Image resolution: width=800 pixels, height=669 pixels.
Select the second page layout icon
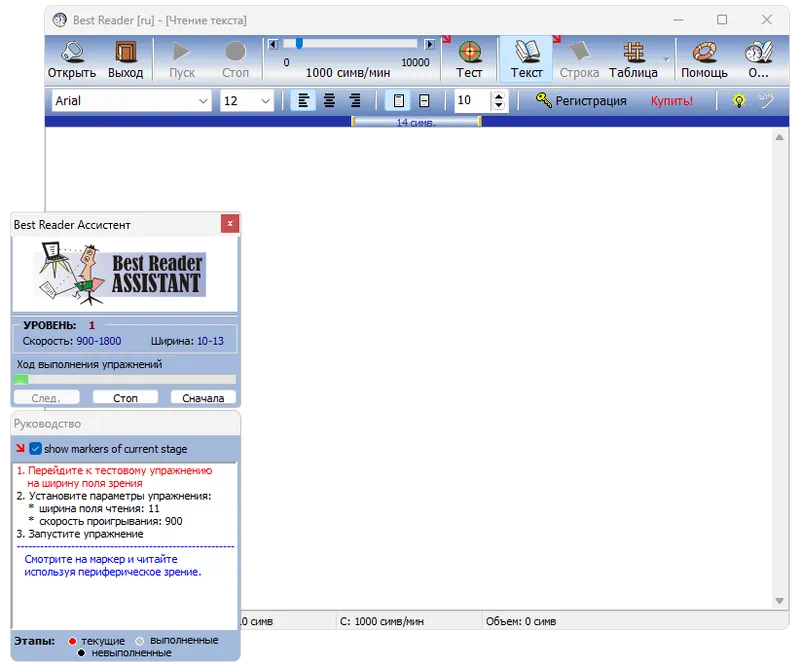[x=424, y=101]
